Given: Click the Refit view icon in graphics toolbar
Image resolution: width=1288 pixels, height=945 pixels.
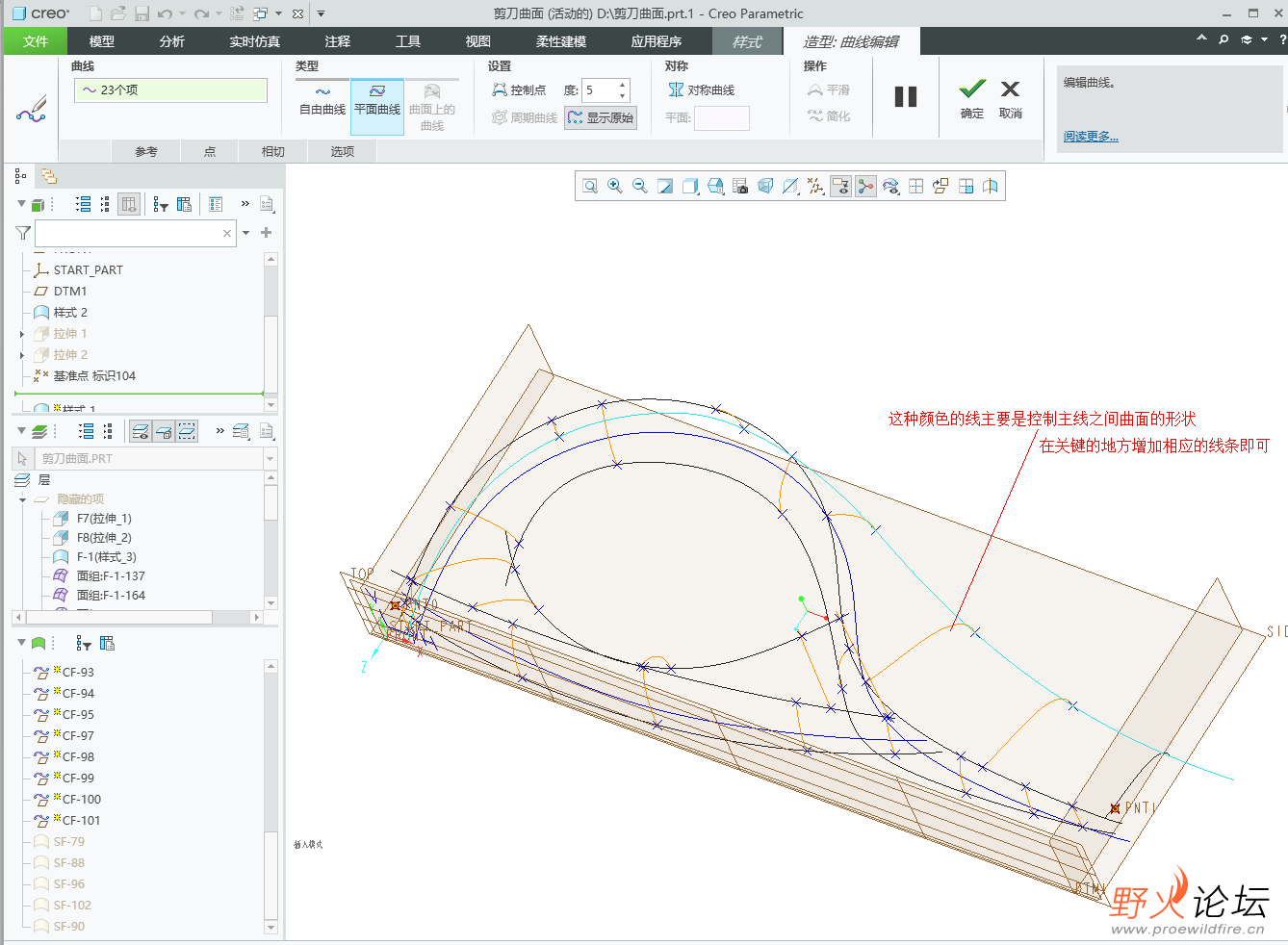Looking at the screenshot, I should pyautogui.click(x=590, y=186).
